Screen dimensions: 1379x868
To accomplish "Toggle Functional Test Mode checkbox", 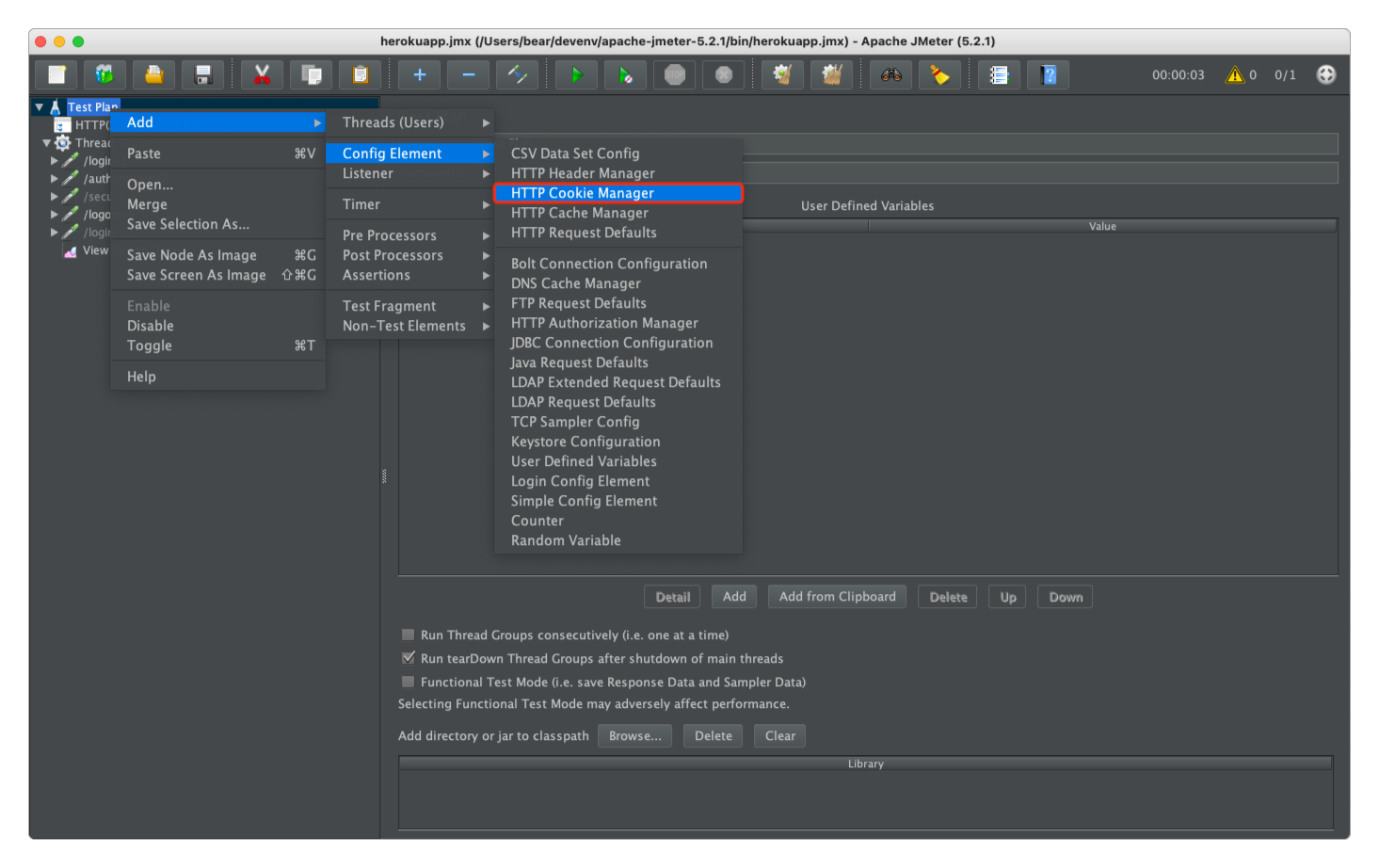I will 408,682.
